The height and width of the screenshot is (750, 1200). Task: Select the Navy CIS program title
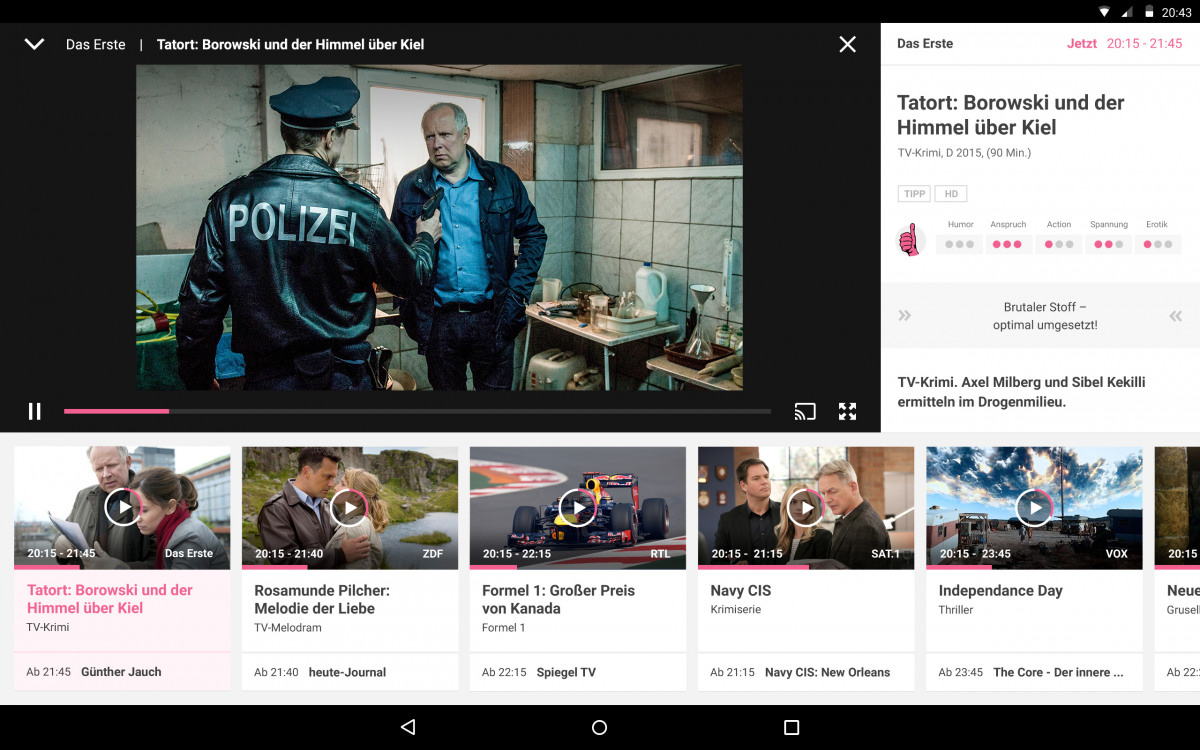[x=741, y=591]
